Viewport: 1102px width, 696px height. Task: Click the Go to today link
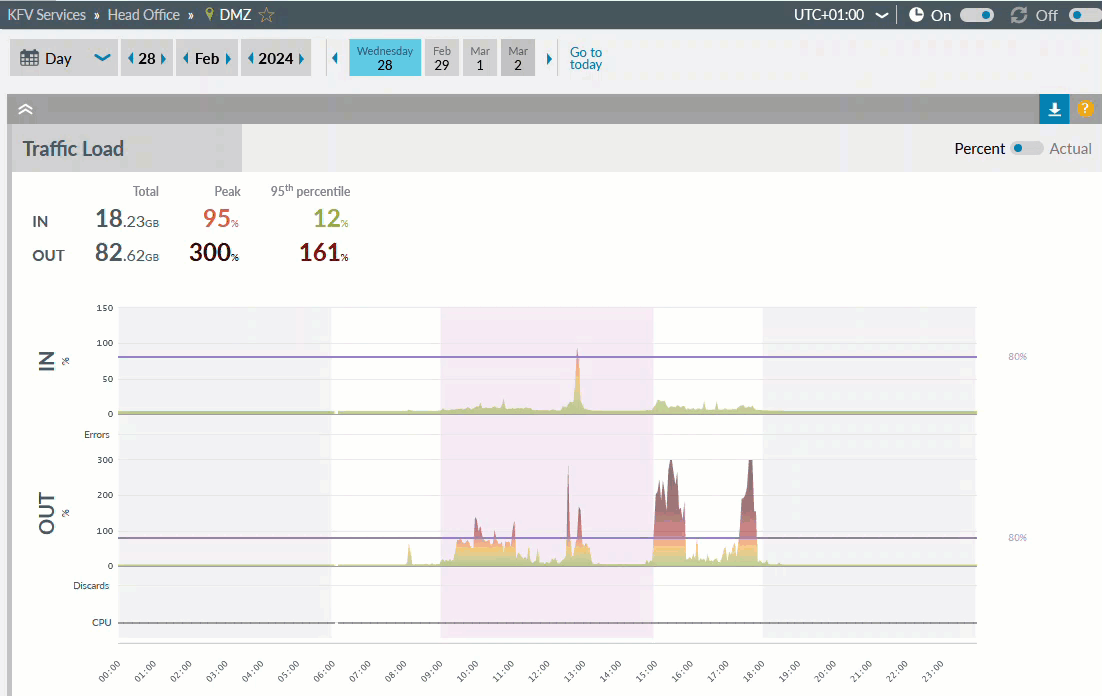point(586,58)
